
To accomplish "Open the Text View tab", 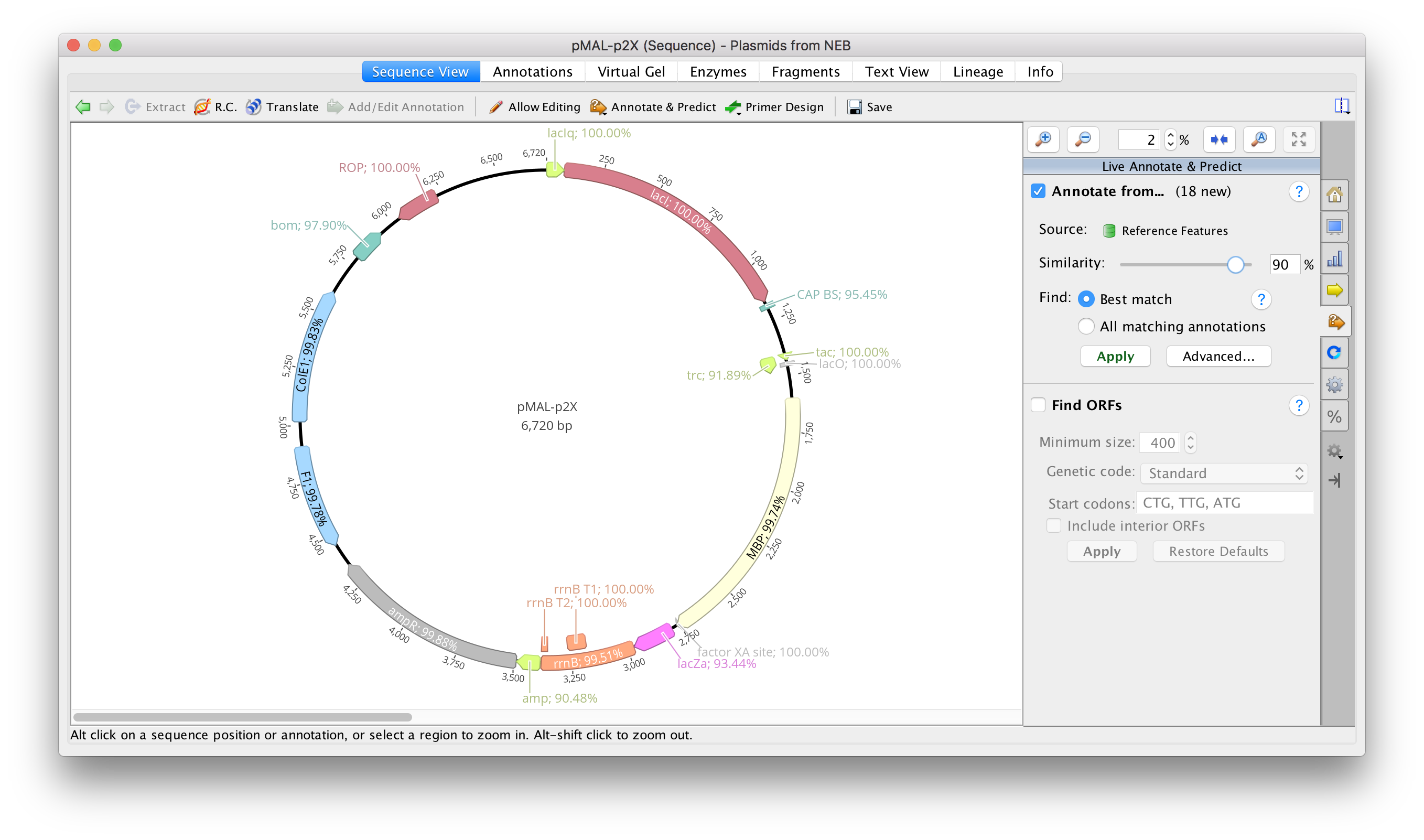I will 897,71.
